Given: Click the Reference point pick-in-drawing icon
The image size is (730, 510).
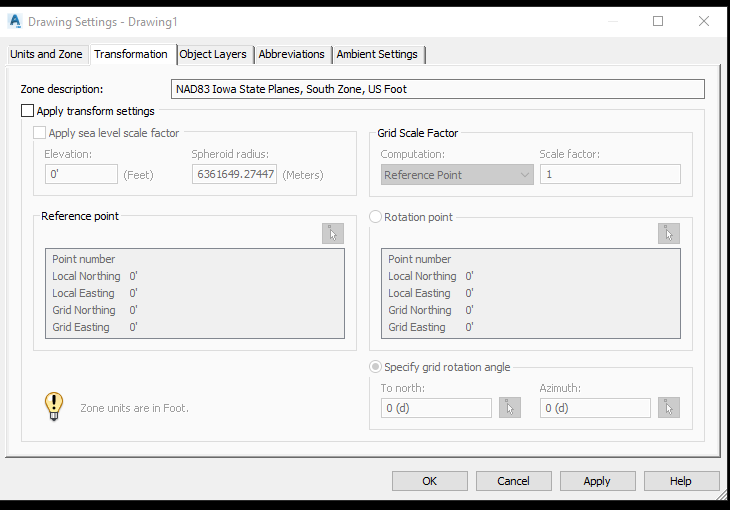Looking at the screenshot, I should 333,233.
